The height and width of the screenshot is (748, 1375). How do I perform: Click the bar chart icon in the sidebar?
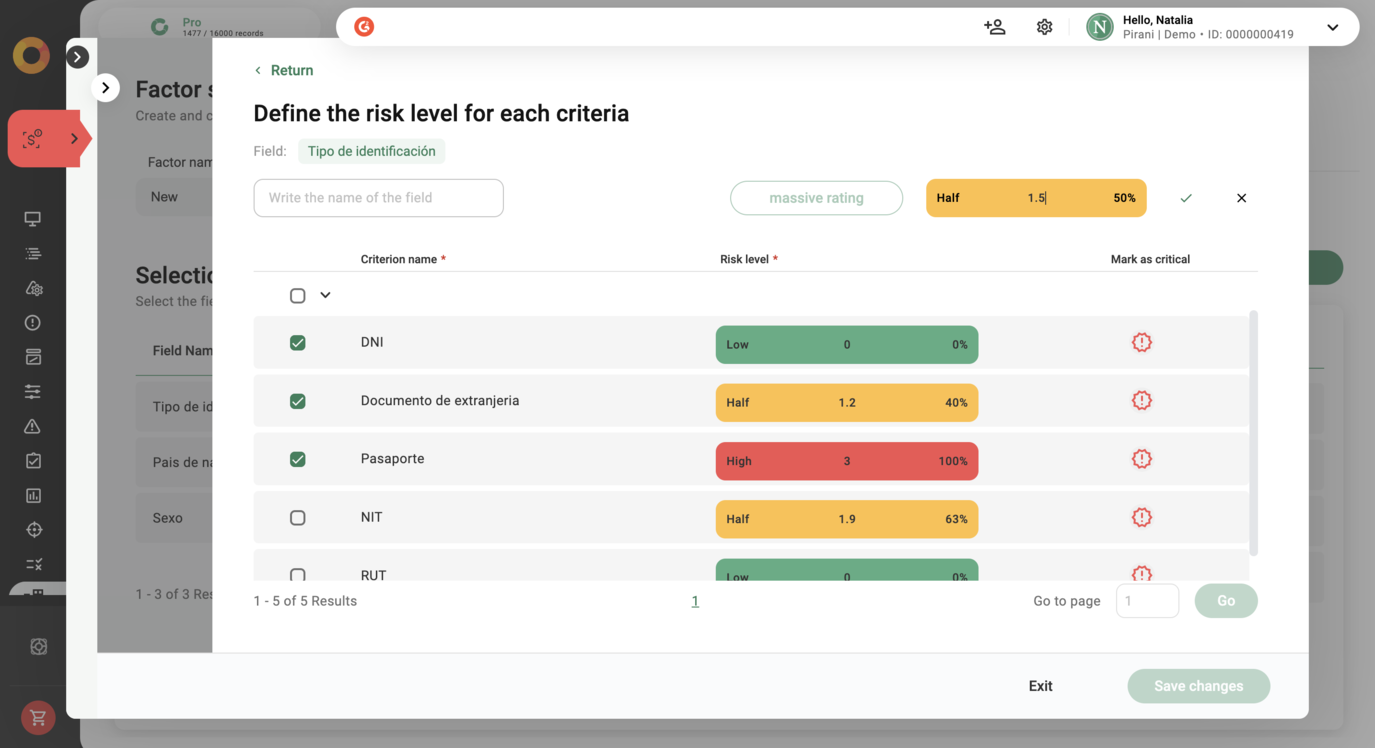tap(33, 496)
